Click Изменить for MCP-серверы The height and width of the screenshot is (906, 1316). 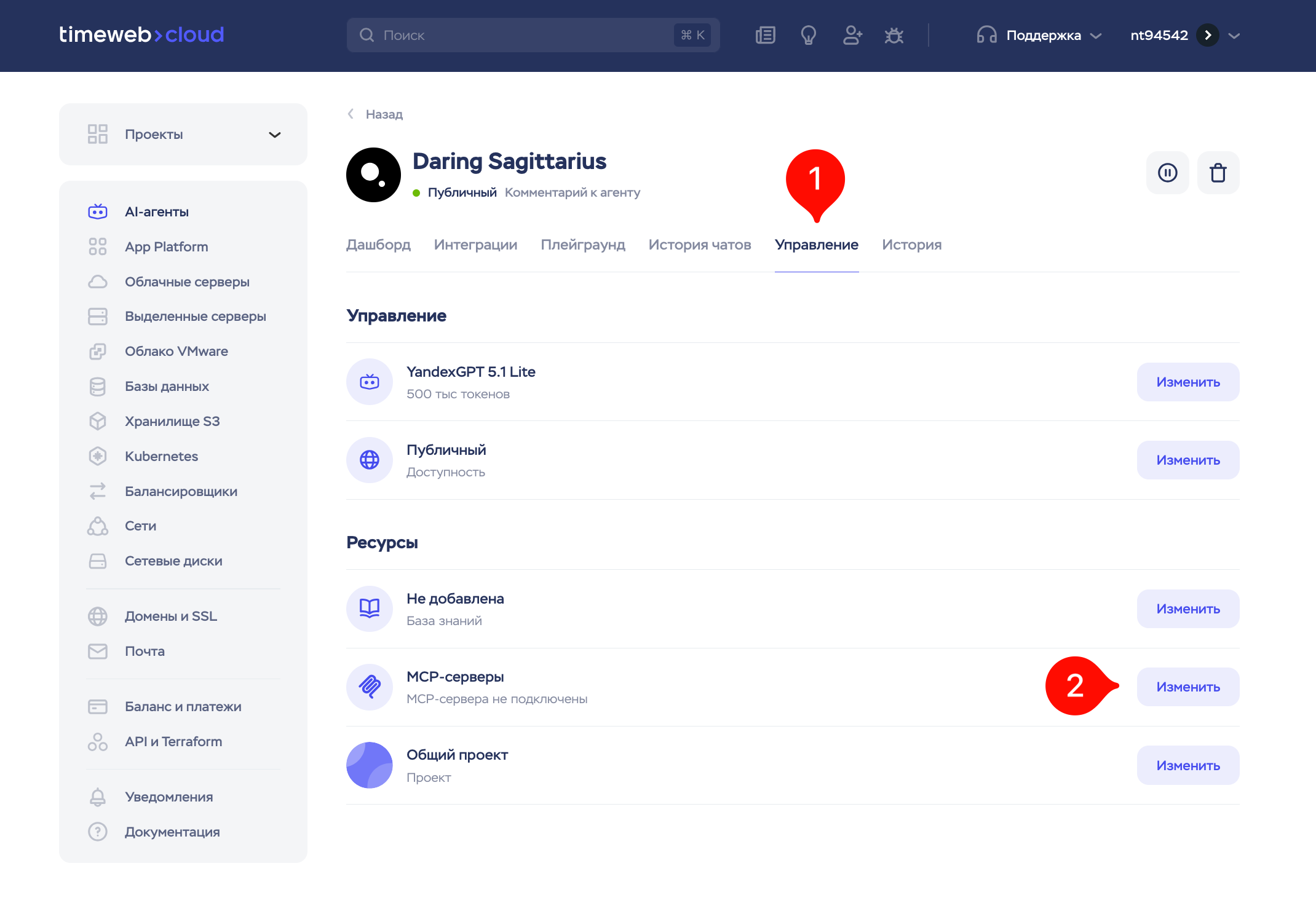(1187, 687)
